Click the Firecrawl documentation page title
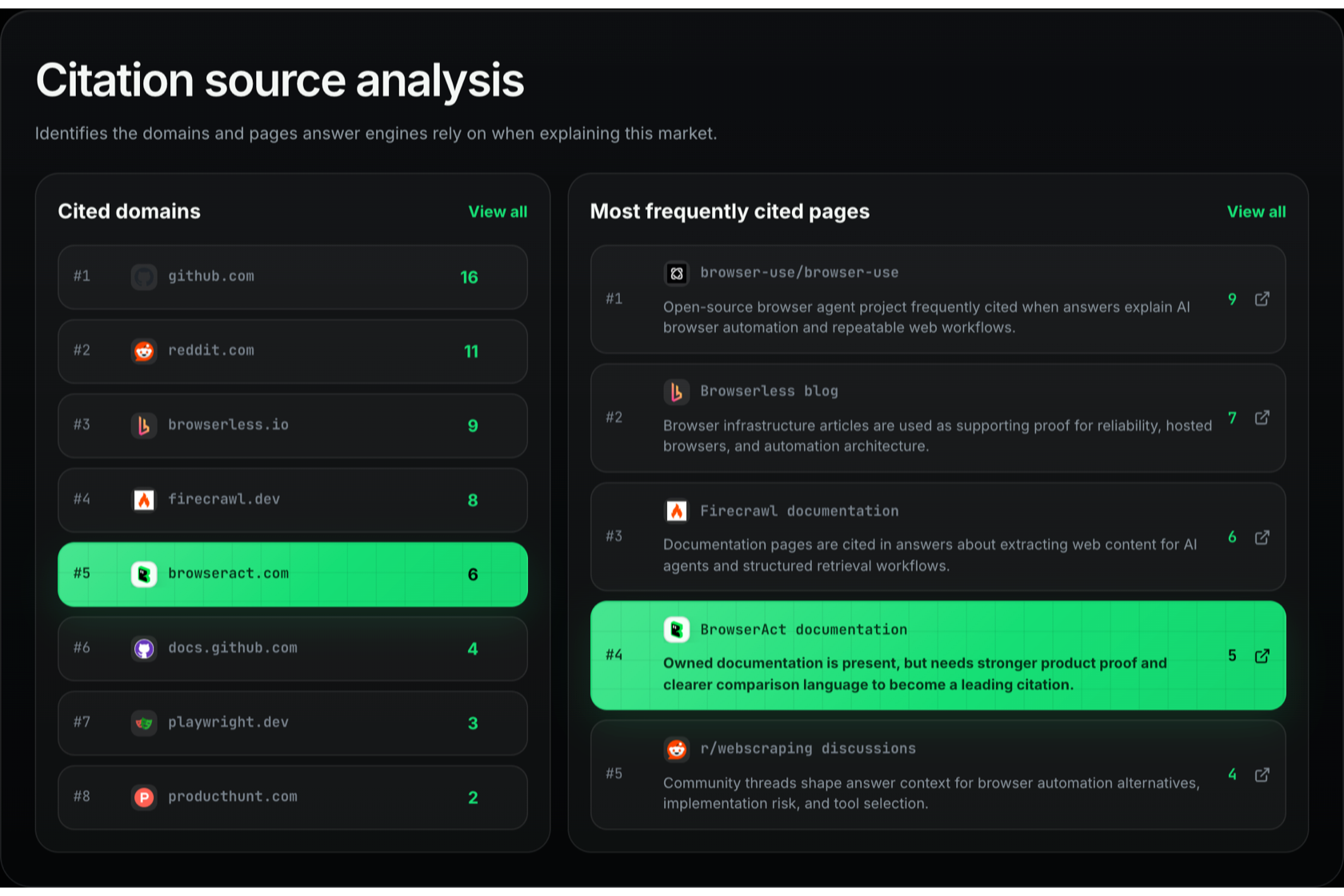Viewport: 1344px width, 896px height. pyautogui.click(x=799, y=511)
